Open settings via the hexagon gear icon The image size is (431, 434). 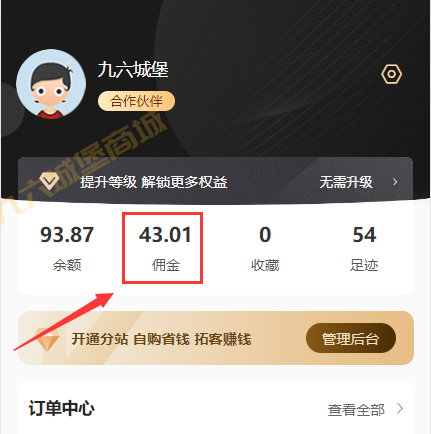(x=391, y=74)
